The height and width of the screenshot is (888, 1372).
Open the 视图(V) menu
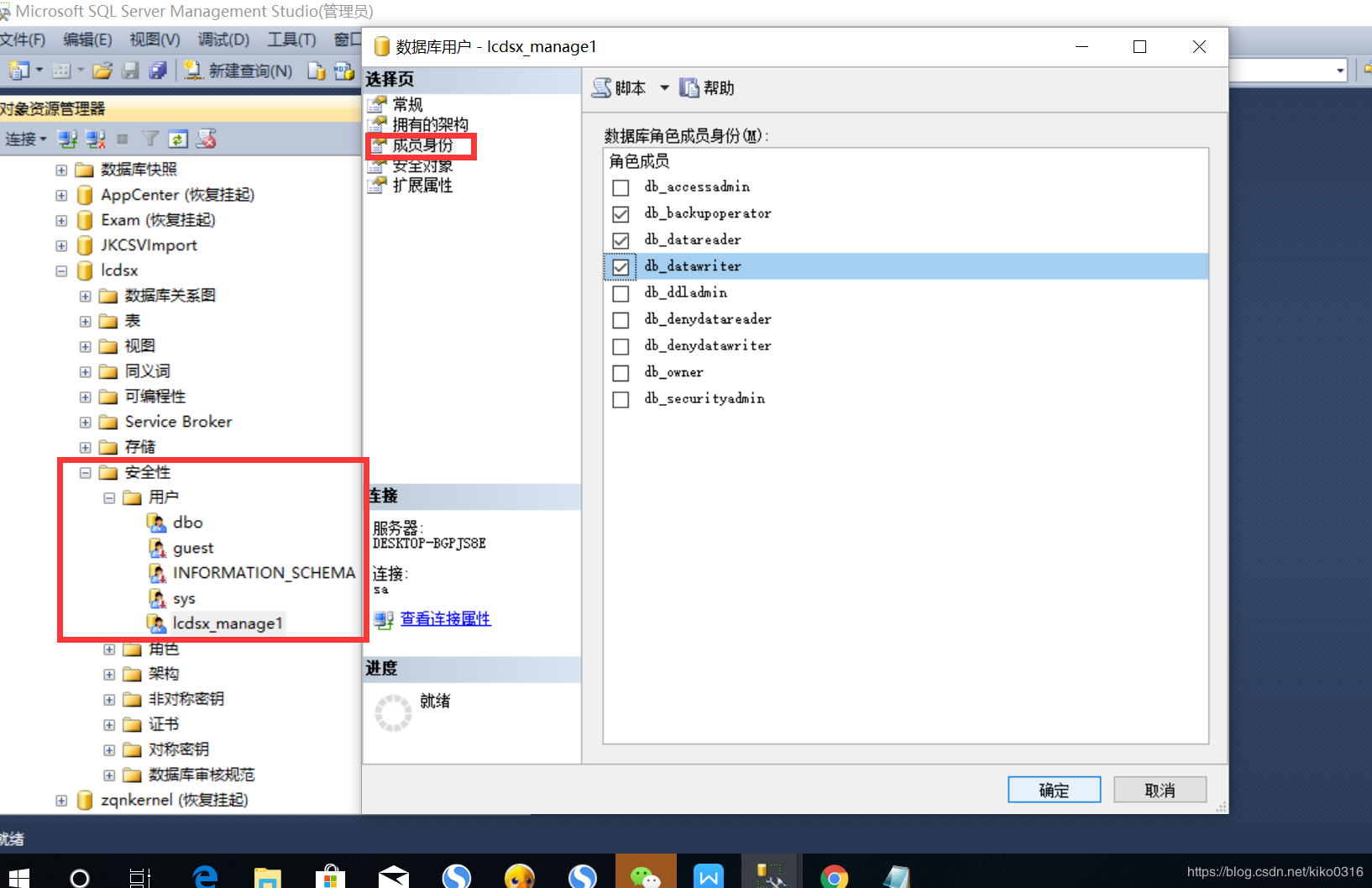pos(154,39)
